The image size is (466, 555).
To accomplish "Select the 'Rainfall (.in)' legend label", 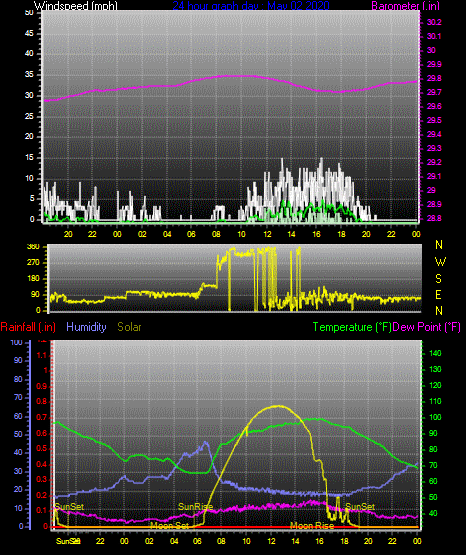I will (x=28, y=327).
